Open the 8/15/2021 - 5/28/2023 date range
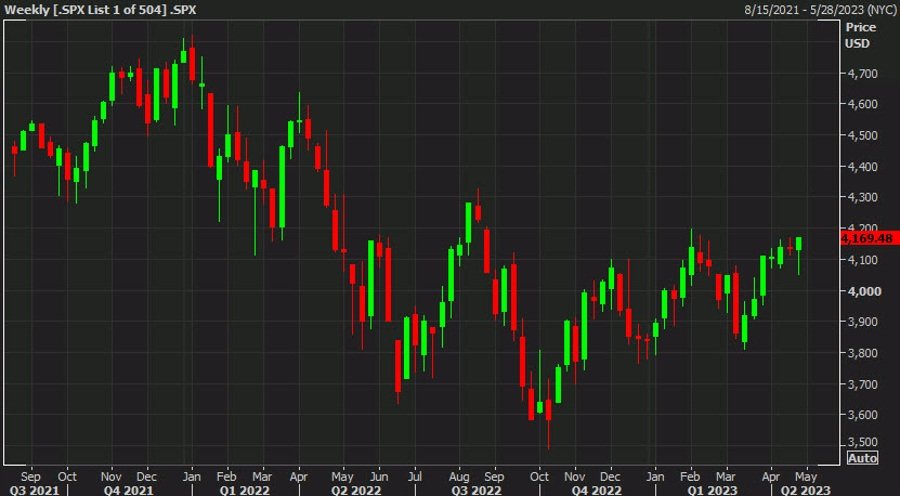 coord(820,8)
